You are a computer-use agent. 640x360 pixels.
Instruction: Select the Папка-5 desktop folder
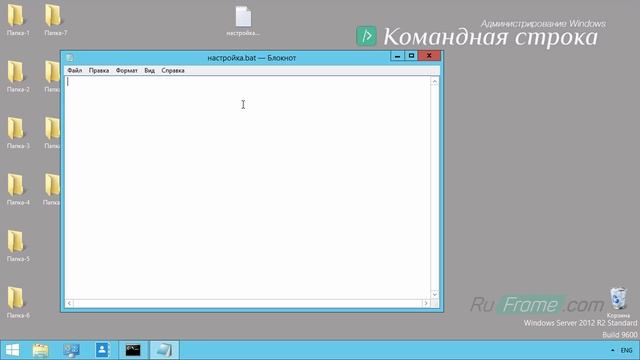[18, 245]
